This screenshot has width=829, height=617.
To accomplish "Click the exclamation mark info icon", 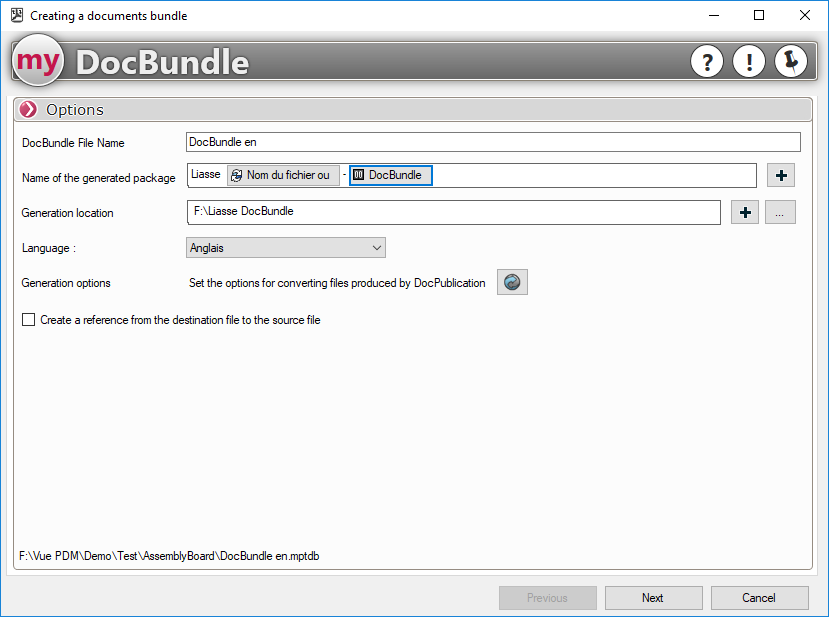I will coord(749,62).
